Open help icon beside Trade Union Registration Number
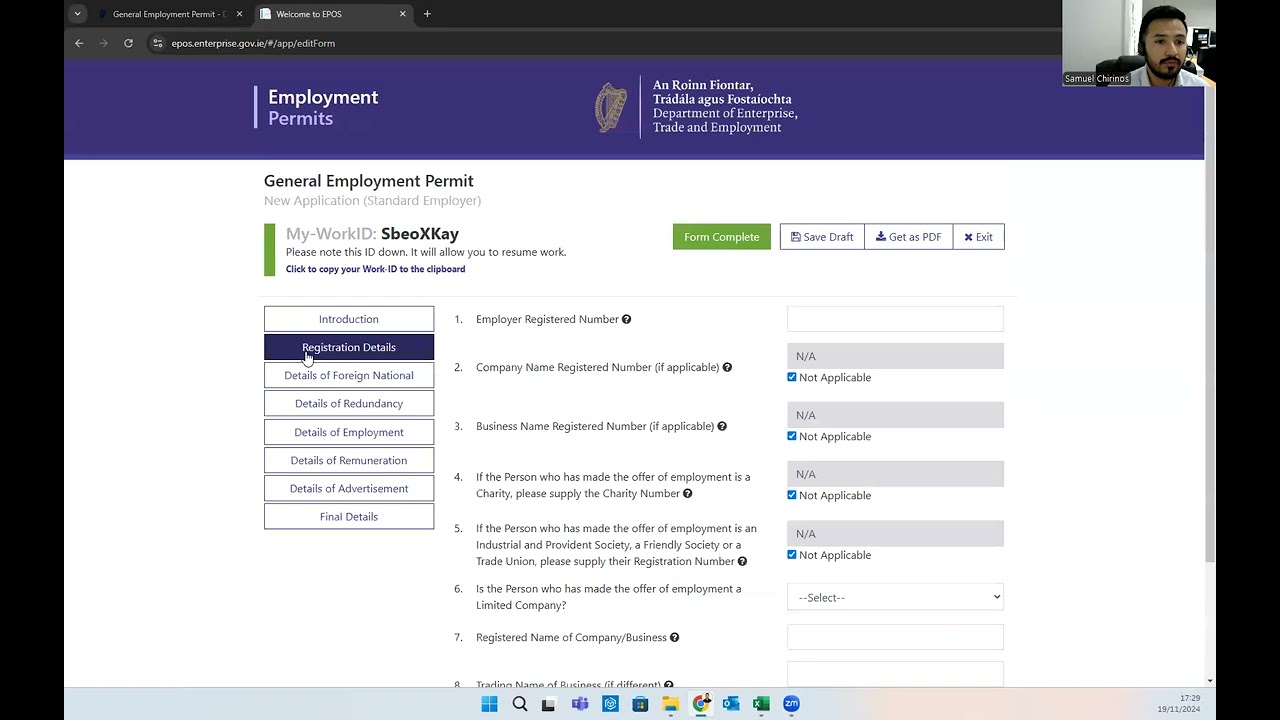The width and height of the screenshot is (1280, 720). (x=742, y=561)
